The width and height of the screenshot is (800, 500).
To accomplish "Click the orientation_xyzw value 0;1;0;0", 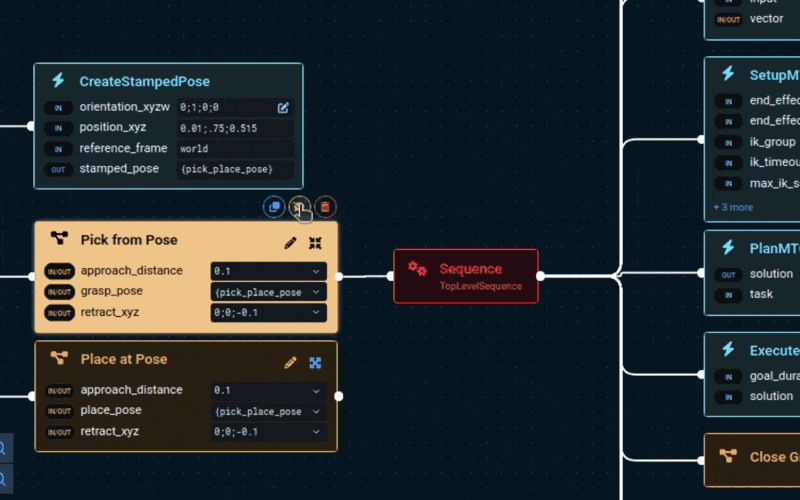I will tap(199, 107).
